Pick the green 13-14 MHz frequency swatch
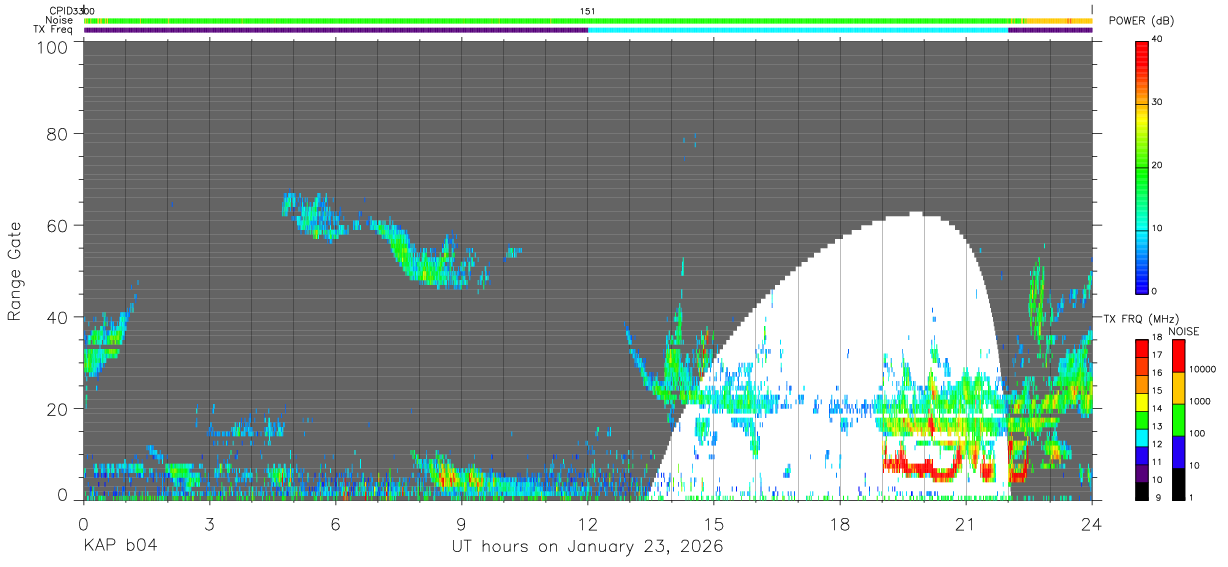Screen dimensions: 1228x567 [x=1142, y=420]
